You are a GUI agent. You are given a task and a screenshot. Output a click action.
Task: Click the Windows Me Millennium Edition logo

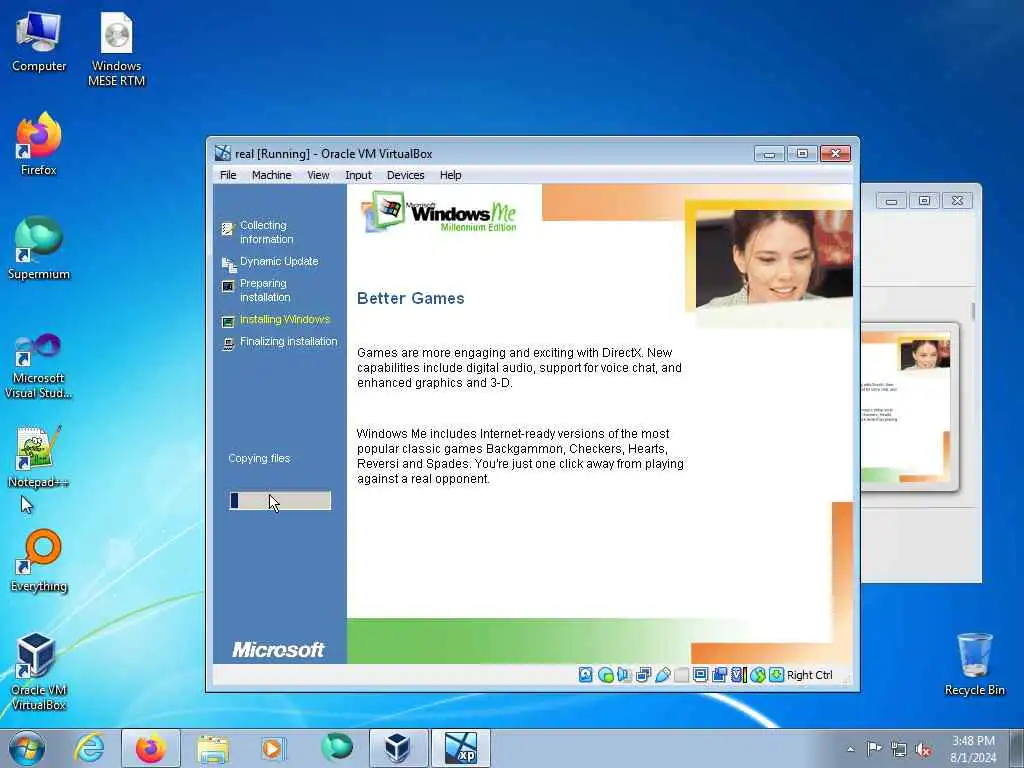click(440, 212)
